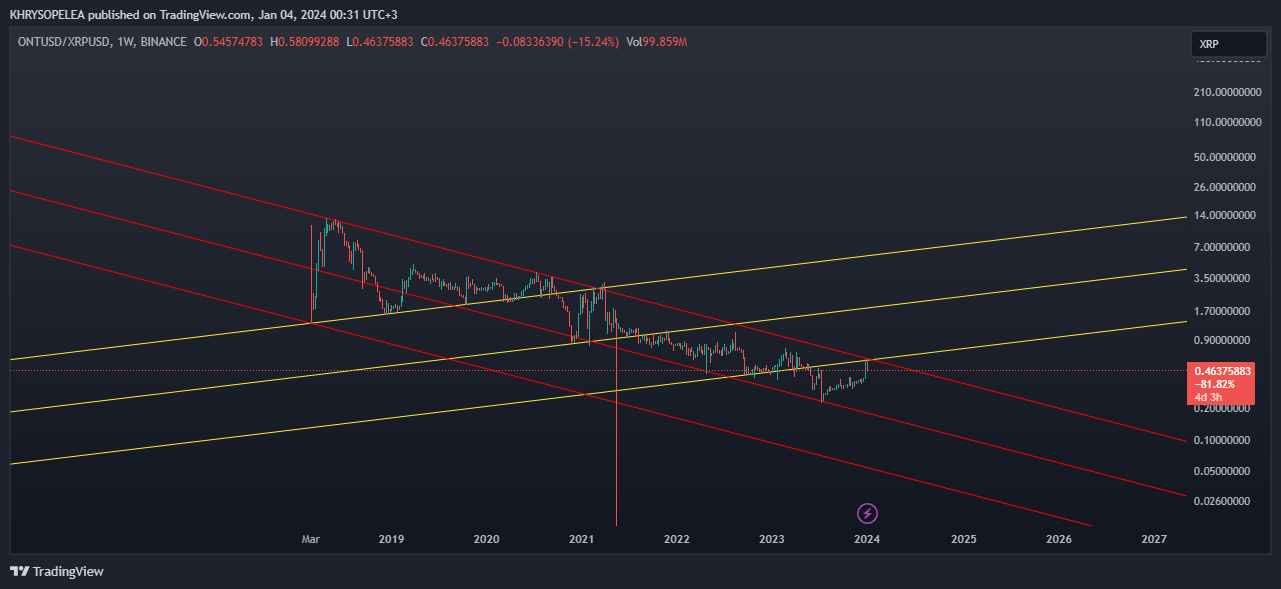Screen dimensions: 1281x589
Task: Click the TradingView logo at bottom left
Action: [57, 571]
